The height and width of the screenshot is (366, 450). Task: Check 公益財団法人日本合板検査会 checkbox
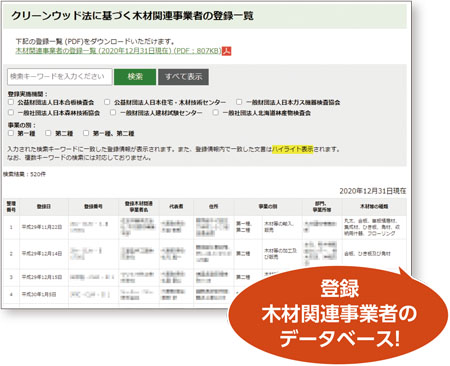(x=11, y=102)
